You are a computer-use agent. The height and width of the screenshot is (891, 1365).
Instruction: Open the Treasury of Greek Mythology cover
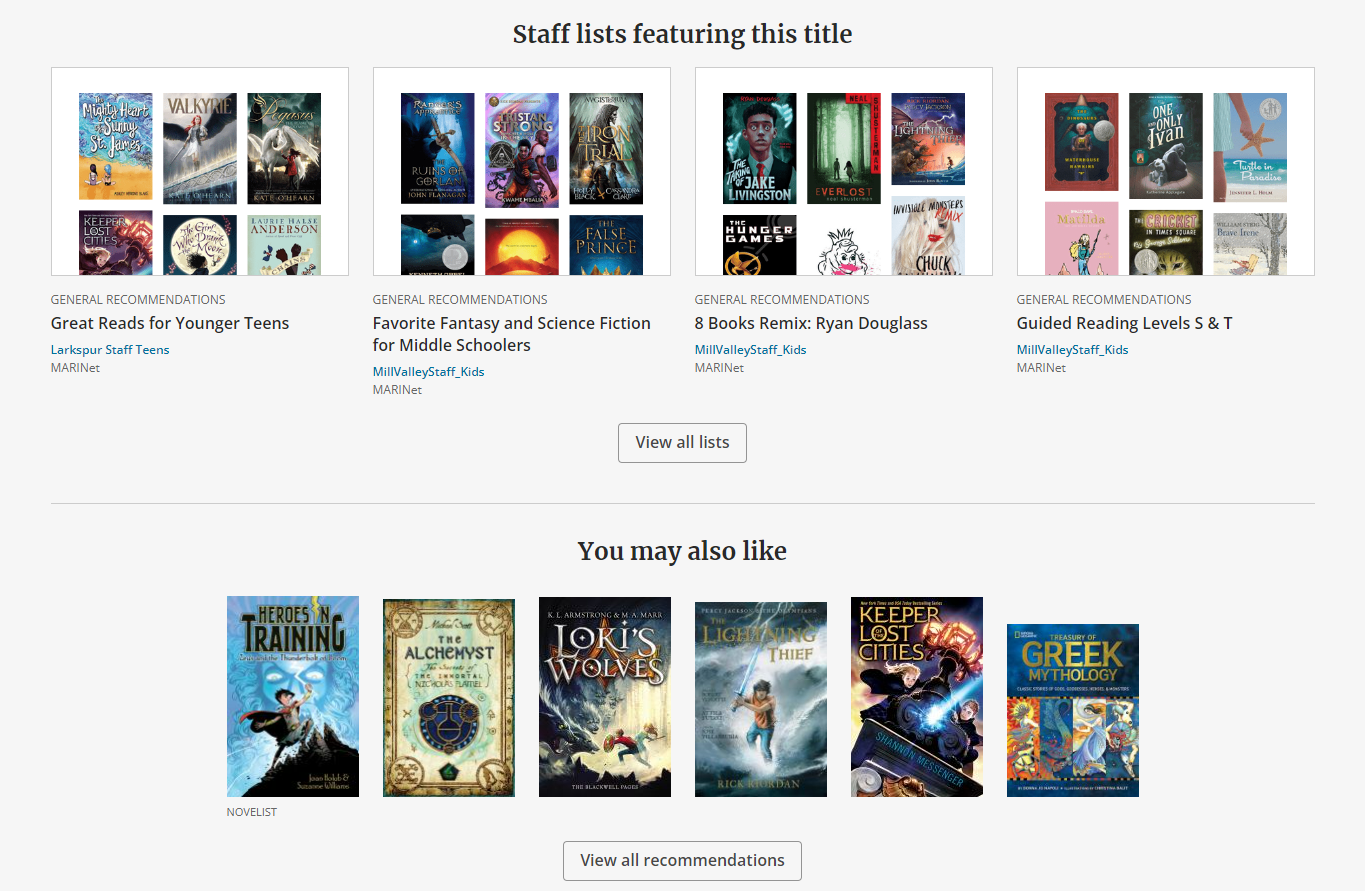(x=1072, y=709)
